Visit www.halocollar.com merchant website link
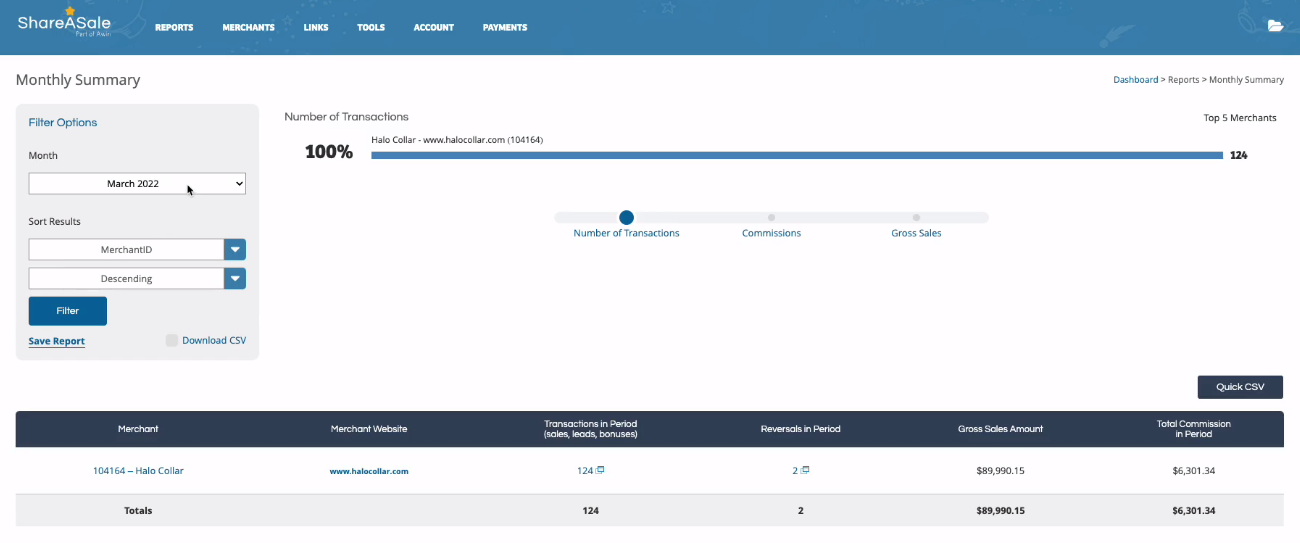The image size is (1300, 543). [369, 471]
